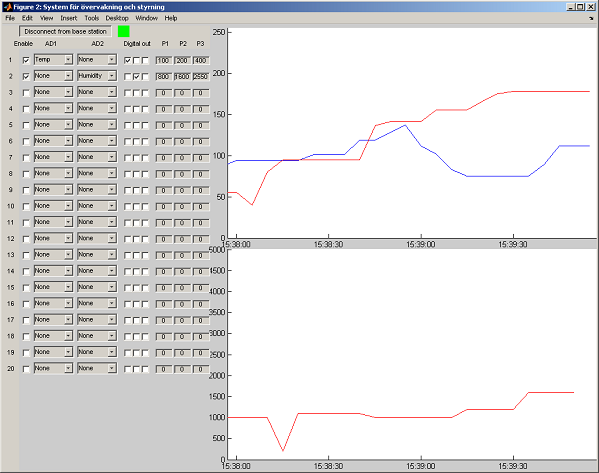
Task: Click the P2 field in row 10
Action: tap(182, 207)
